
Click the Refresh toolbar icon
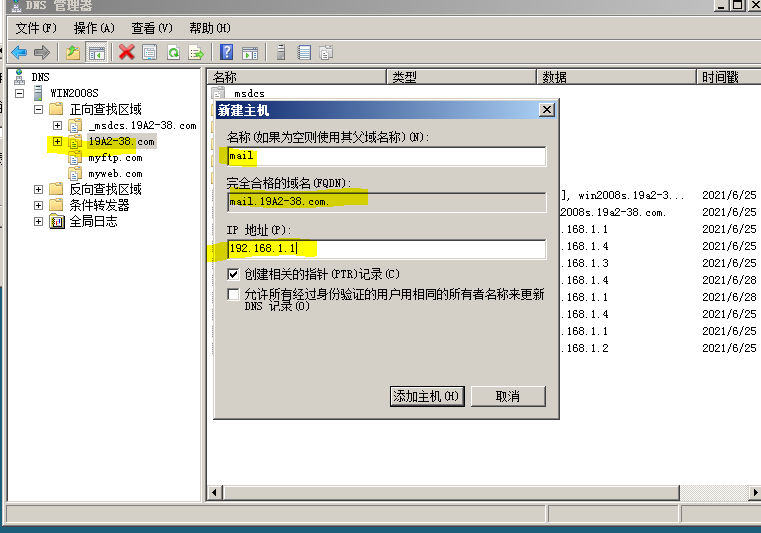[x=173, y=52]
